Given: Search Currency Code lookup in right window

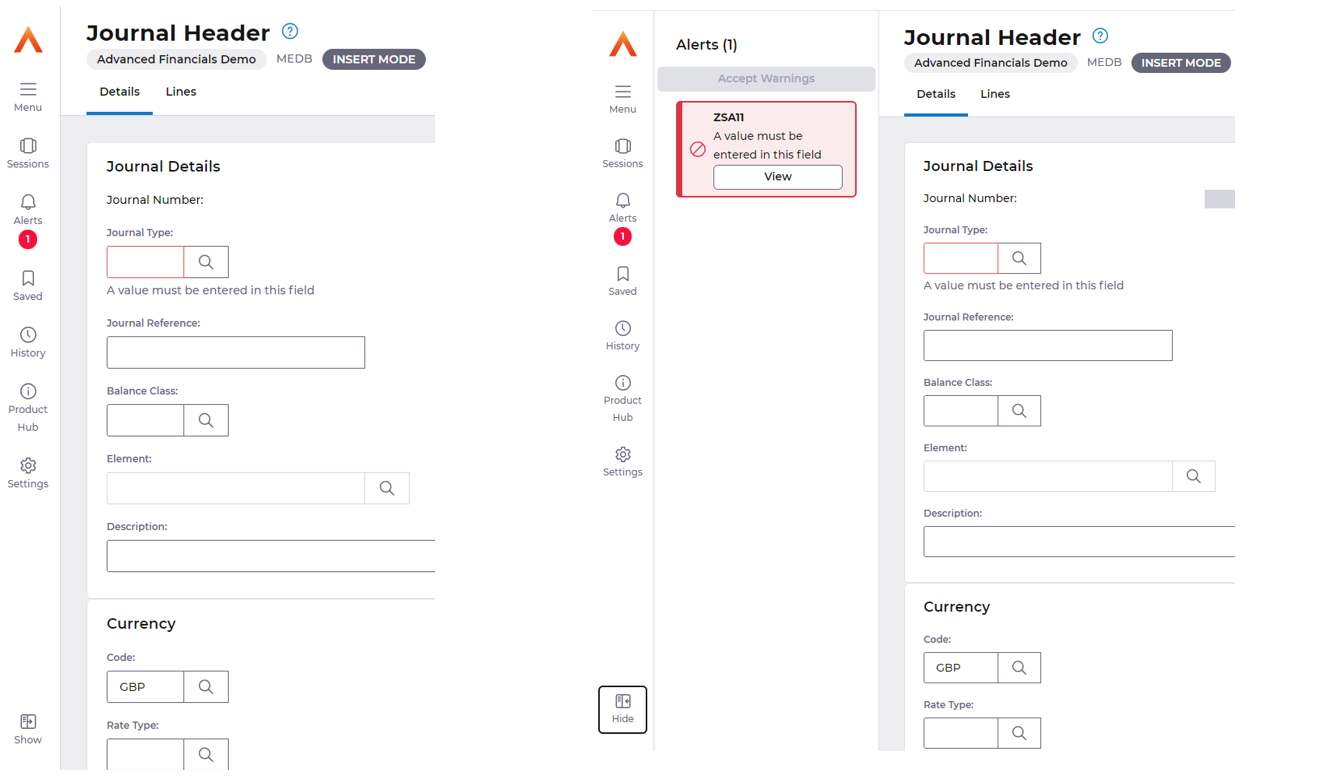Looking at the screenshot, I should tap(1019, 668).
